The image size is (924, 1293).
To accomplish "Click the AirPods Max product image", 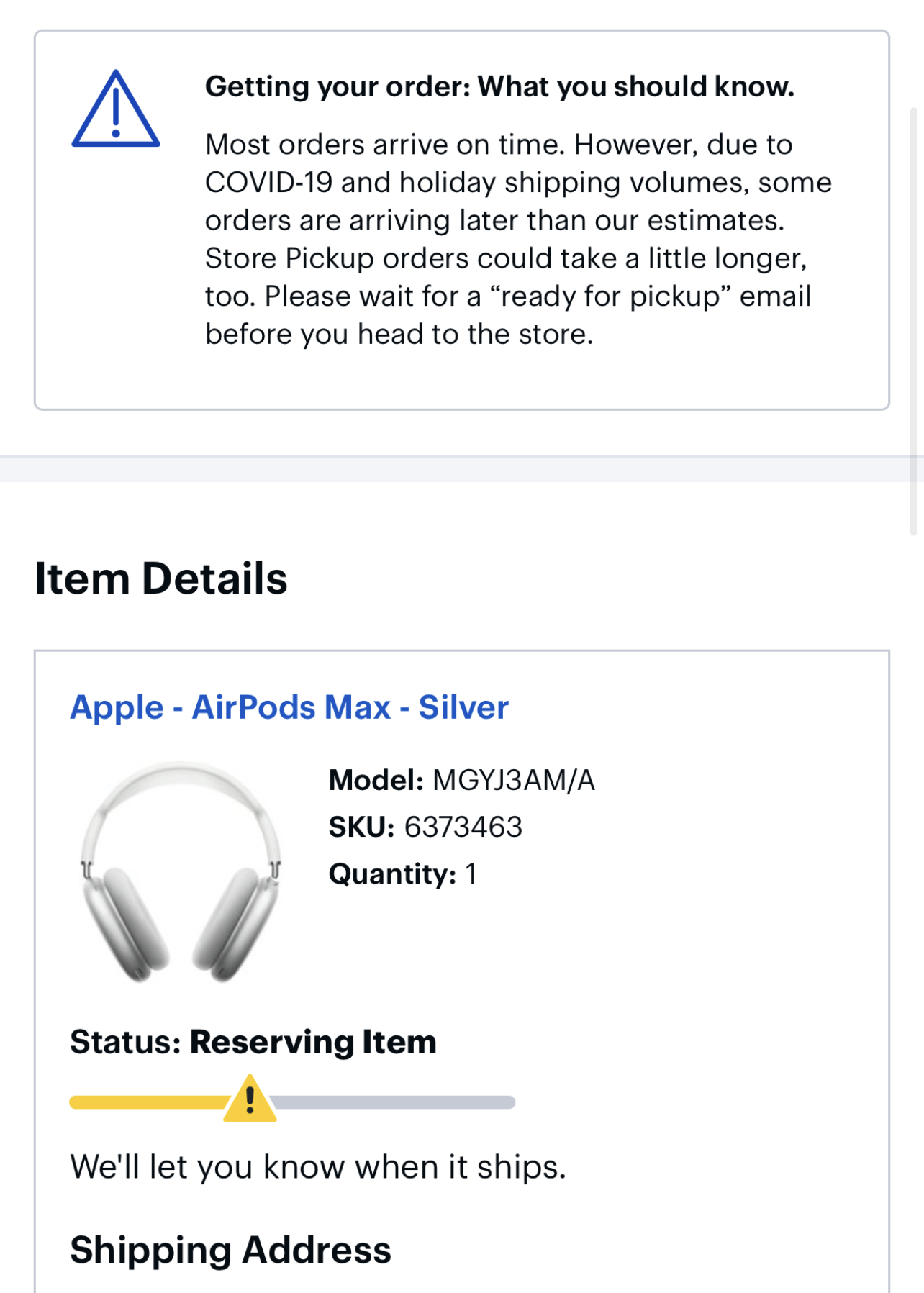I will click(181, 871).
